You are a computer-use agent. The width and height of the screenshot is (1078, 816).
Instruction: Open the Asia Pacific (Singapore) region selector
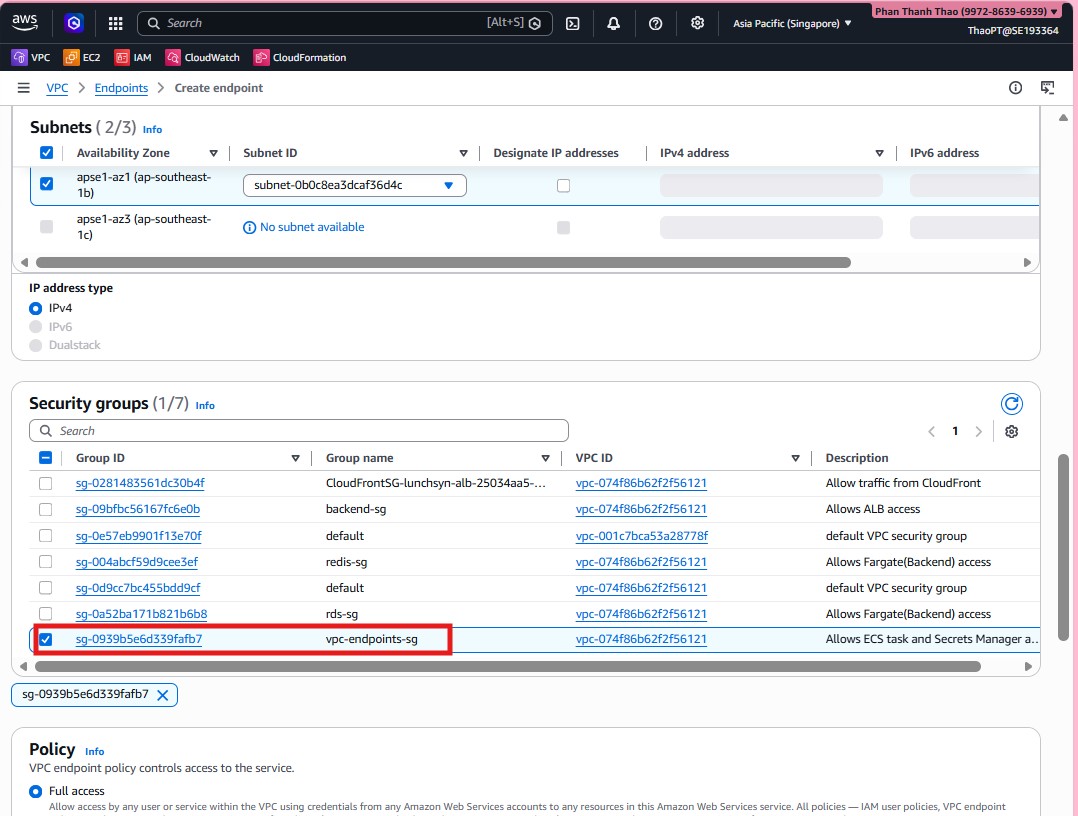(792, 23)
